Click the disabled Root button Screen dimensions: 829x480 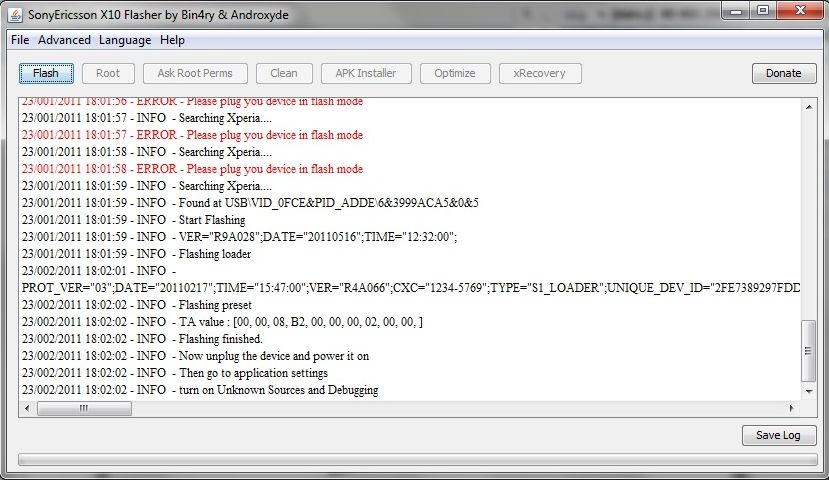click(108, 73)
